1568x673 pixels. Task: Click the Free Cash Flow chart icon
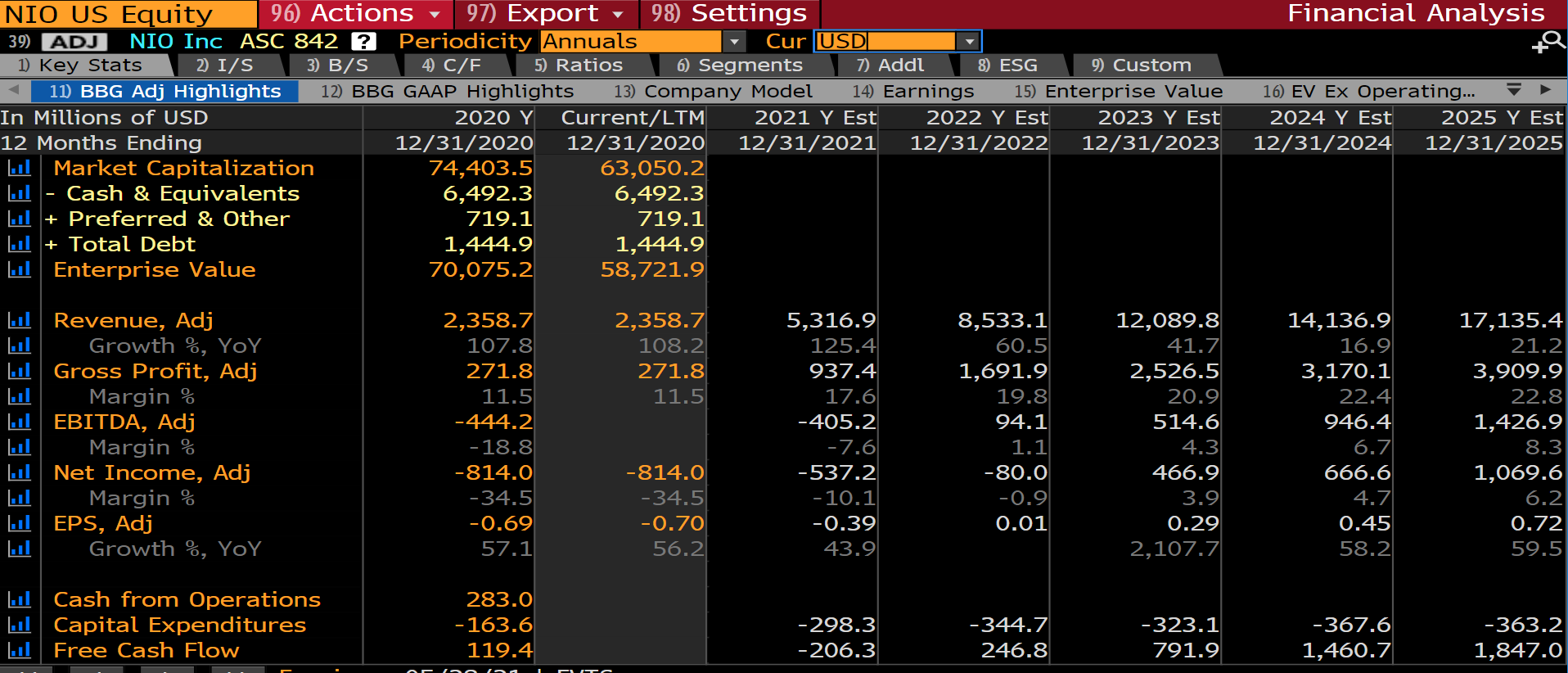click(x=19, y=650)
